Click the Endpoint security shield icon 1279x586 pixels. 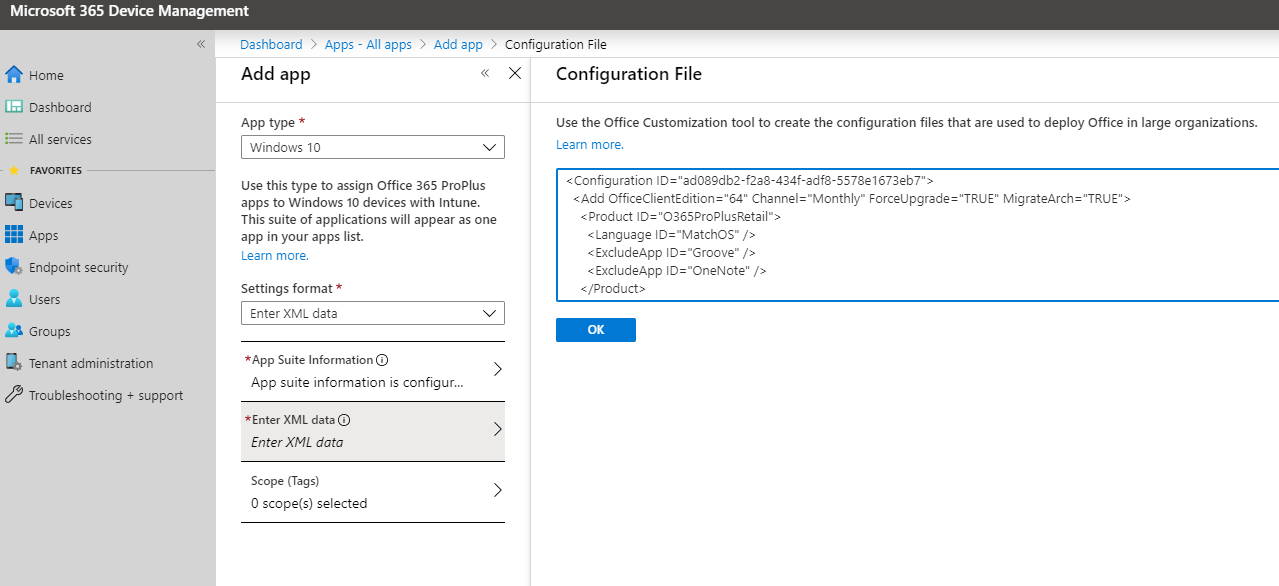14,267
